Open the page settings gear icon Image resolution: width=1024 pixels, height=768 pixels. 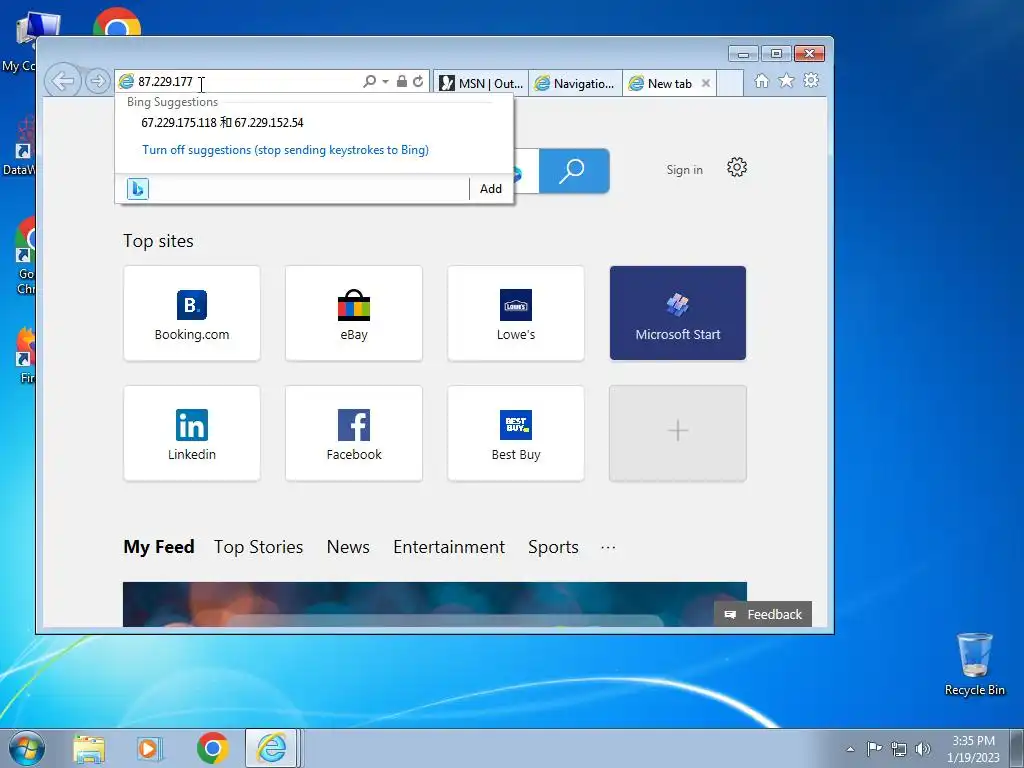coord(737,168)
